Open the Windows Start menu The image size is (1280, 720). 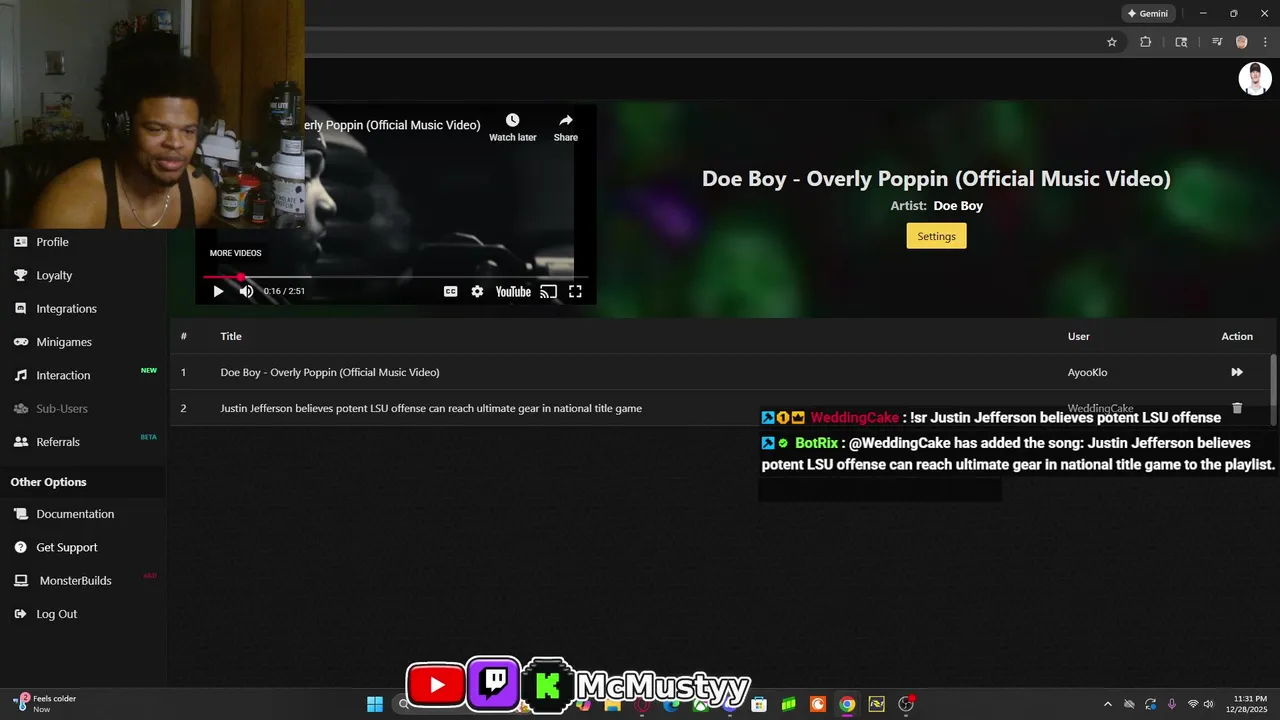[375, 704]
